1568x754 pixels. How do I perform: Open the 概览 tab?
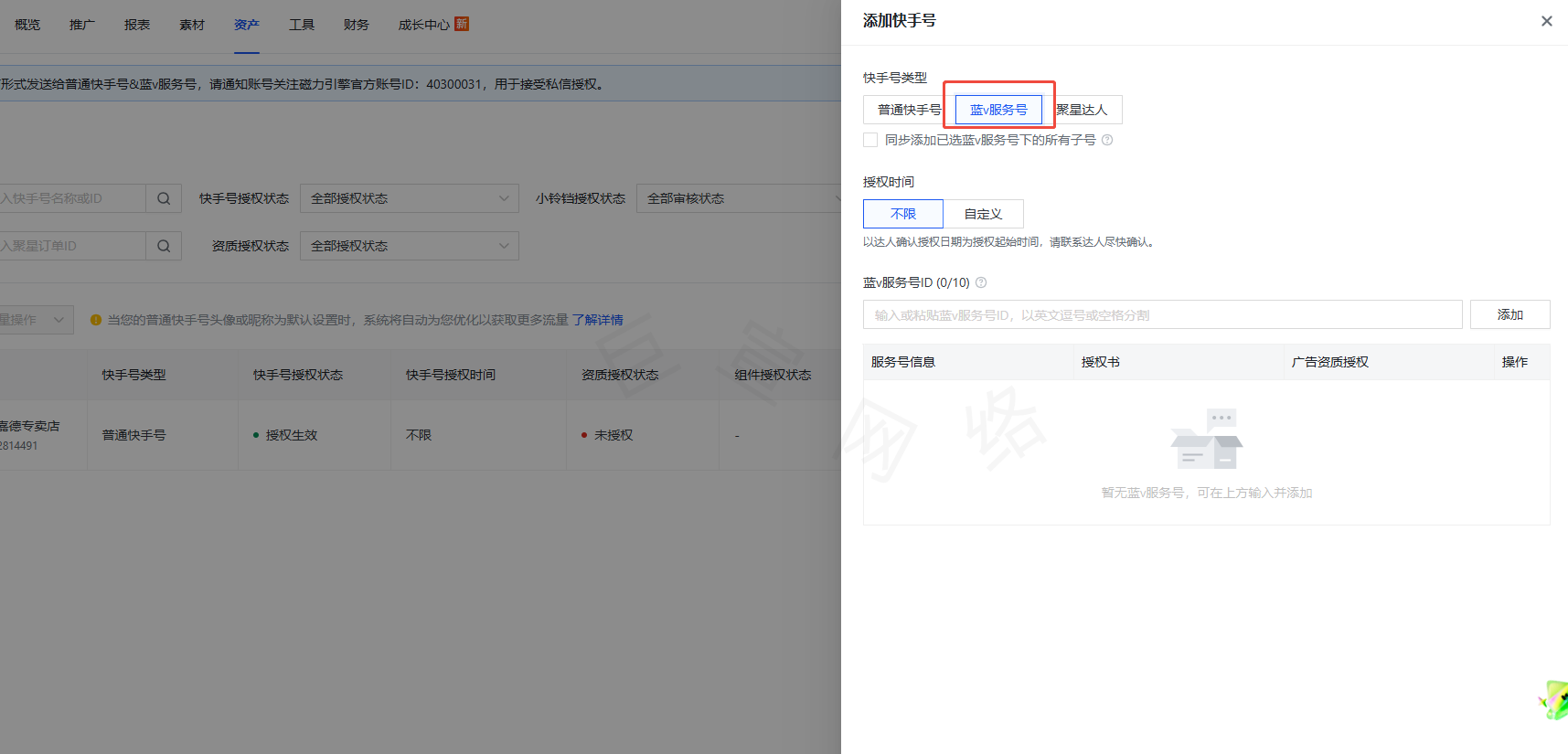pyautogui.click(x=27, y=25)
